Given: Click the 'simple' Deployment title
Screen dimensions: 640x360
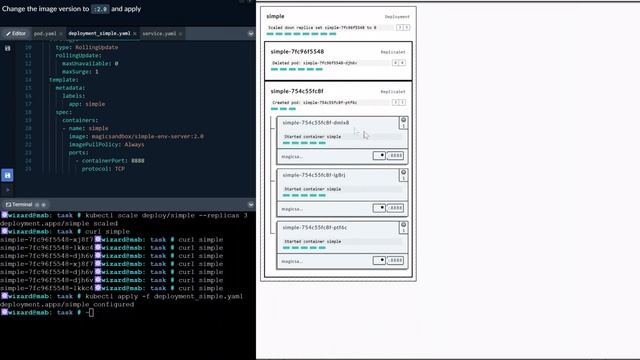Looking at the screenshot, I should pos(275,16).
